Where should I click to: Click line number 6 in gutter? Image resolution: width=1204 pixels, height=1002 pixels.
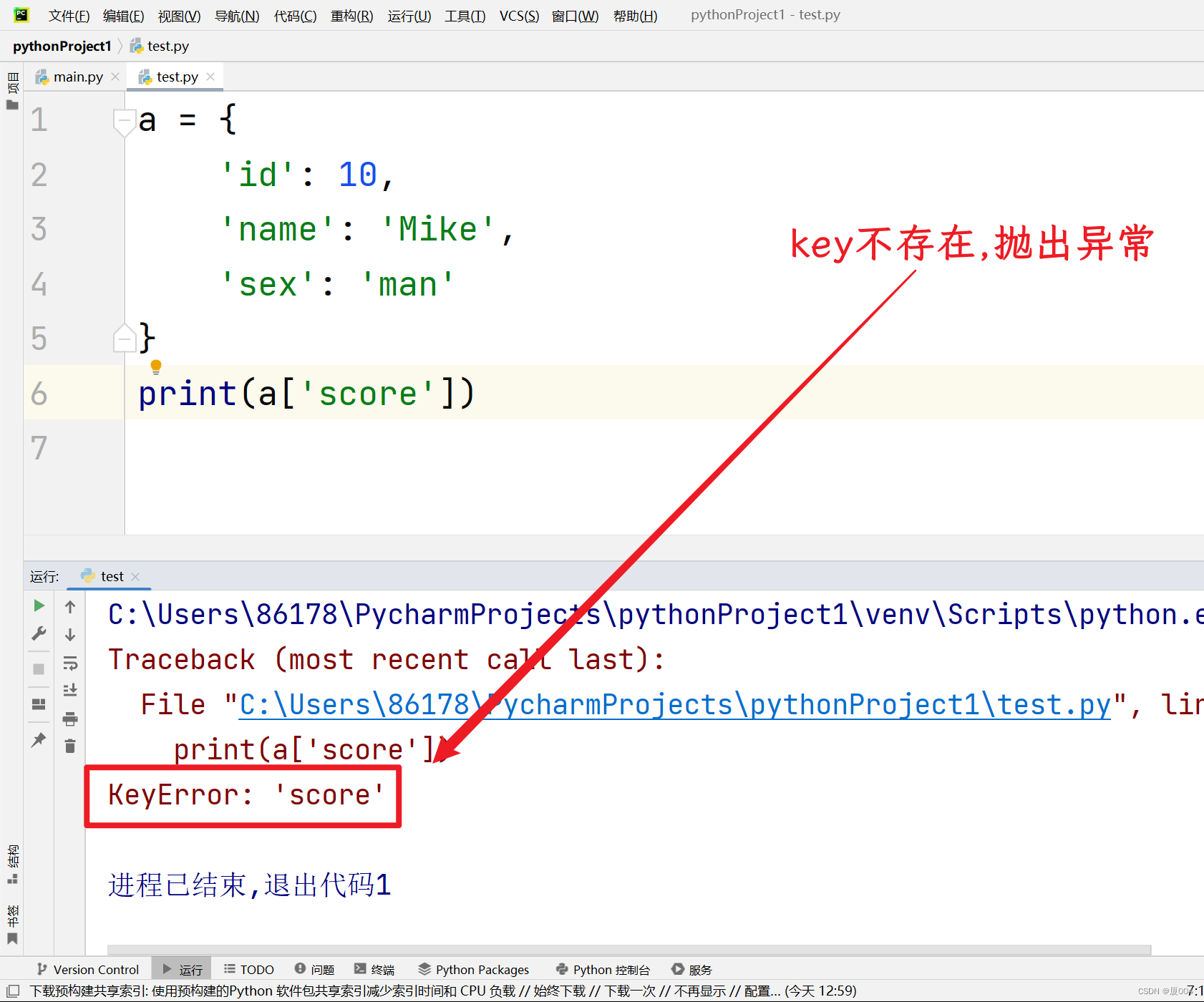(x=39, y=393)
